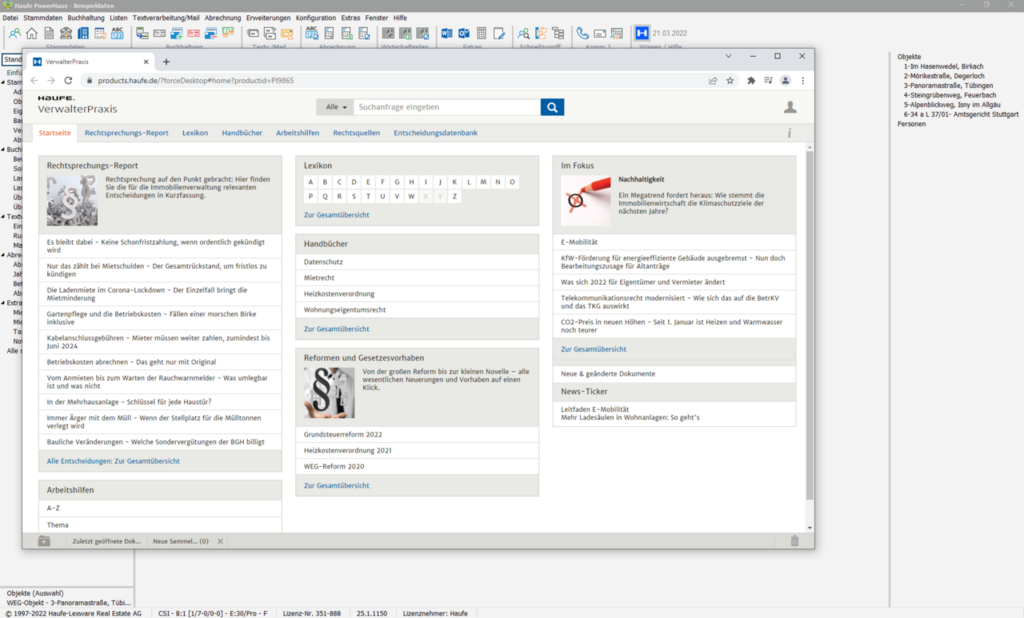The image size is (1024, 618).
Task: Open Lexikon letter Z
Action: coord(455,196)
